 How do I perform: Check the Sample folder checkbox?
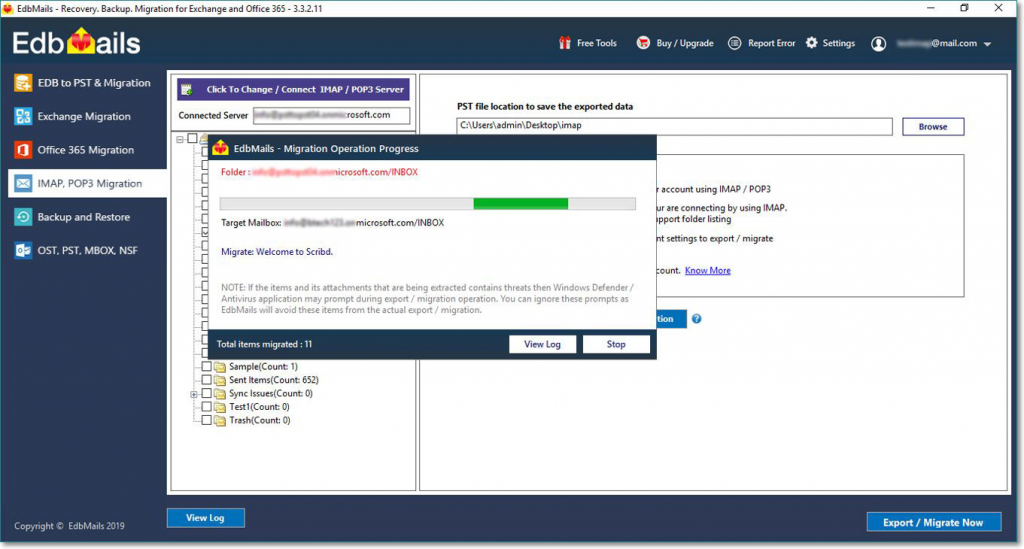click(x=206, y=366)
